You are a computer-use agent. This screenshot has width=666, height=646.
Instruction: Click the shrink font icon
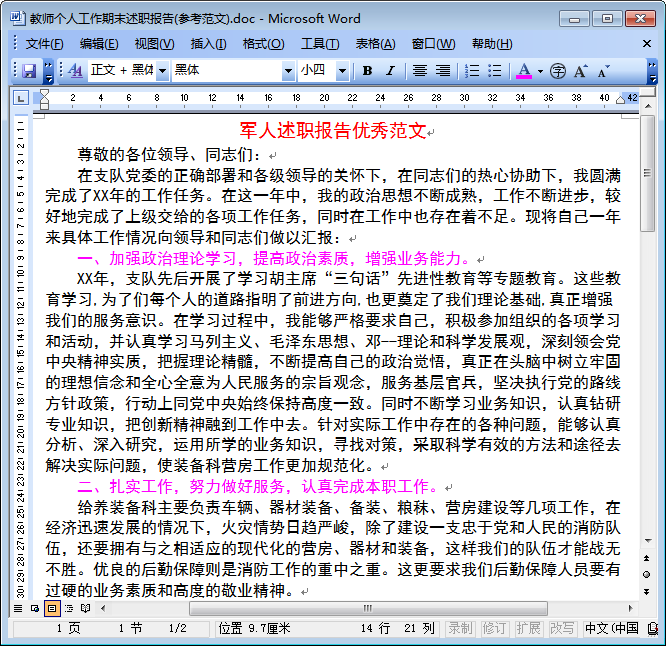[604, 71]
